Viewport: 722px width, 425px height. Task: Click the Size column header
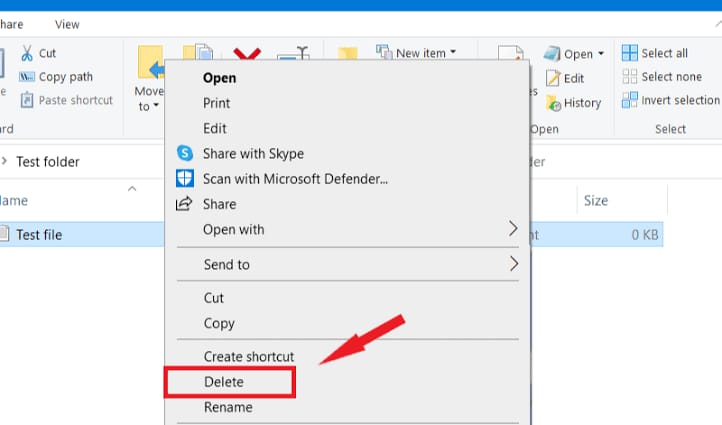coord(596,200)
